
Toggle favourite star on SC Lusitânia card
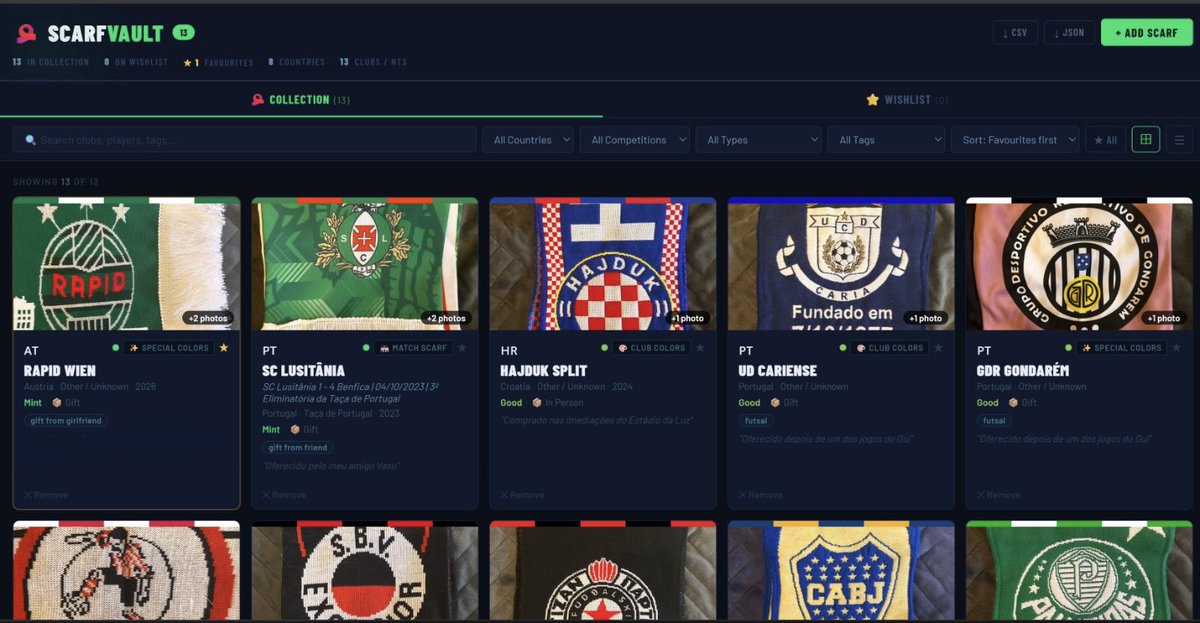tap(462, 348)
